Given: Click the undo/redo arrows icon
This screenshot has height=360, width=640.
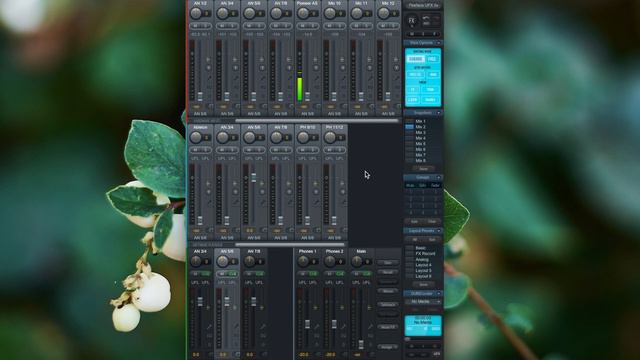Looking at the screenshot, I should coord(426,19).
